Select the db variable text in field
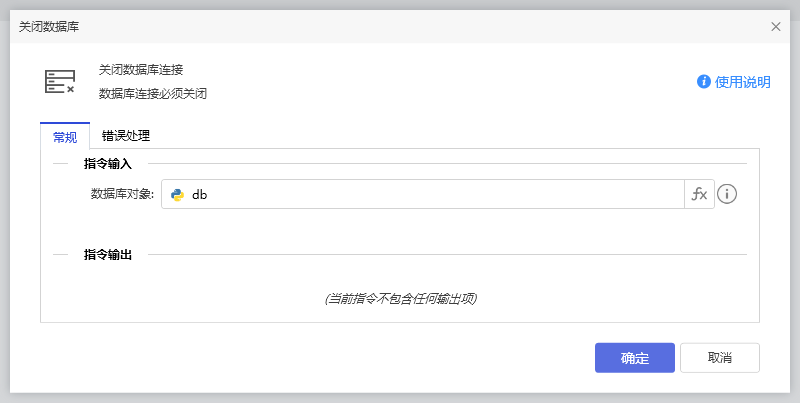 click(199, 195)
